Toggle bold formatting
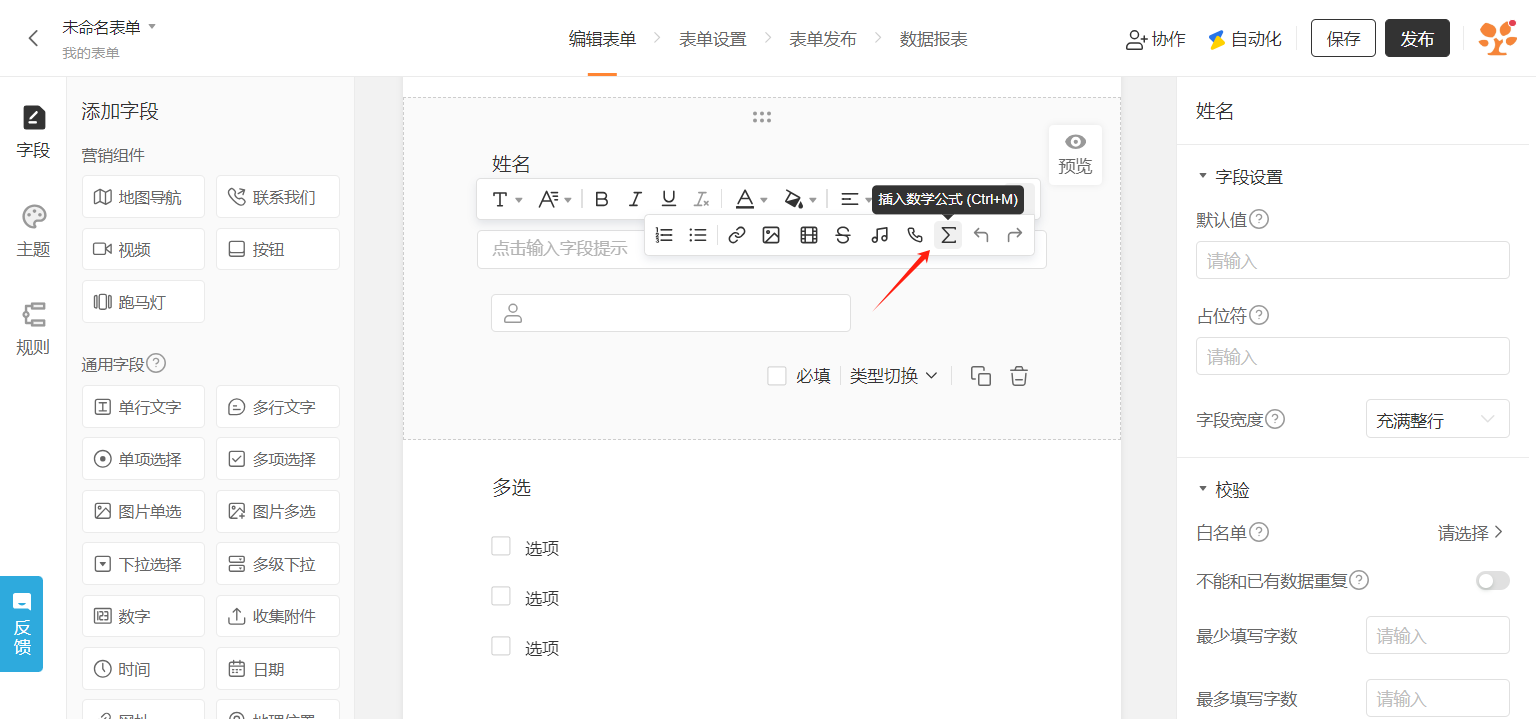Image resolution: width=1536 pixels, height=719 pixels. coord(601,199)
